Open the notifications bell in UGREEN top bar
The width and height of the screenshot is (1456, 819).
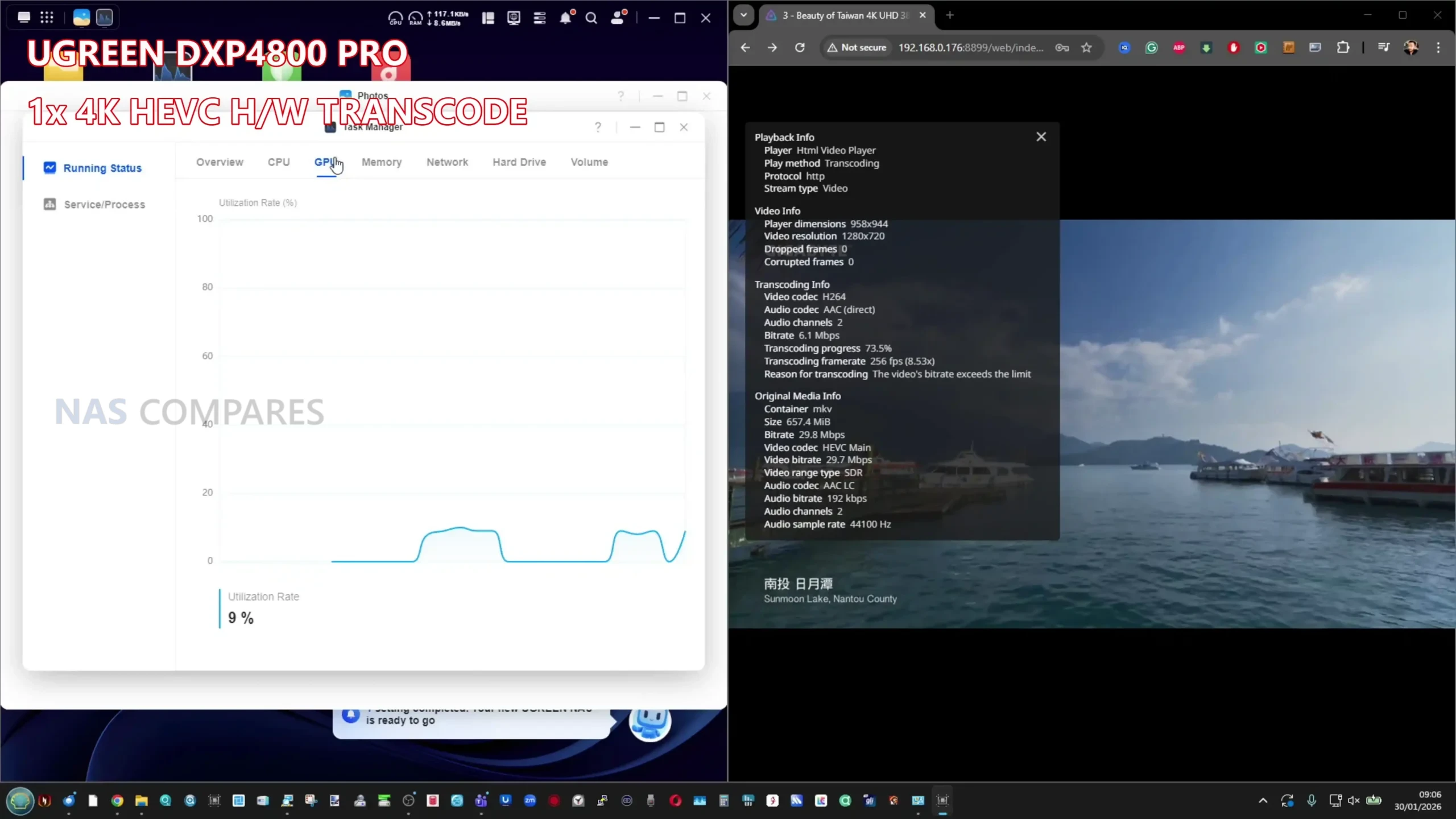point(565,18)
